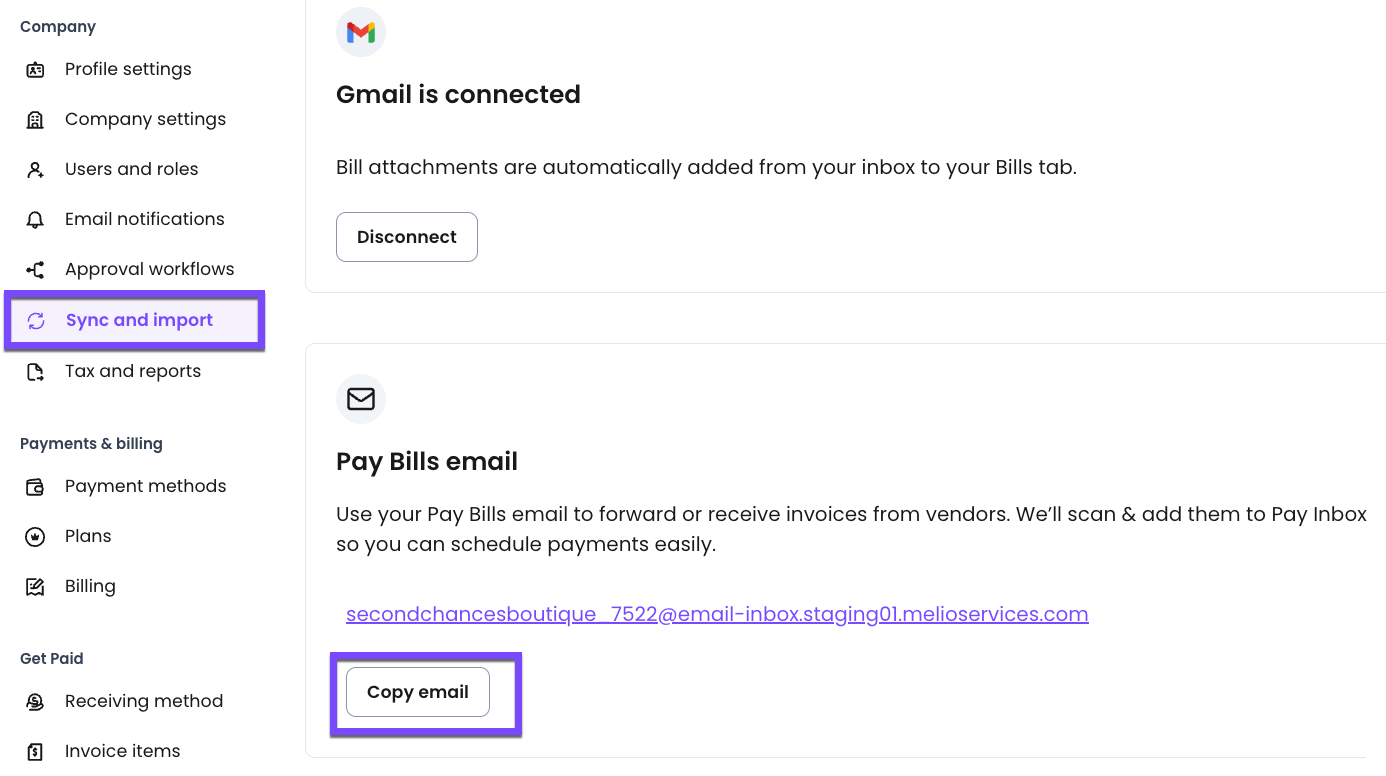Click the Company settings building icon
This screenshot has width=1386, height=776.
pos(35,120)
